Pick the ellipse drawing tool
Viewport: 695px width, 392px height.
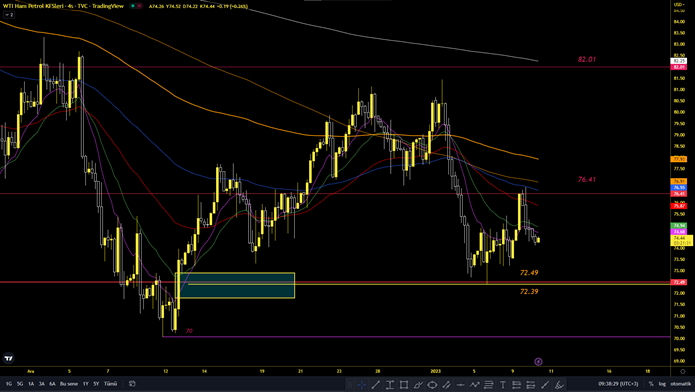tap(432, 384)
